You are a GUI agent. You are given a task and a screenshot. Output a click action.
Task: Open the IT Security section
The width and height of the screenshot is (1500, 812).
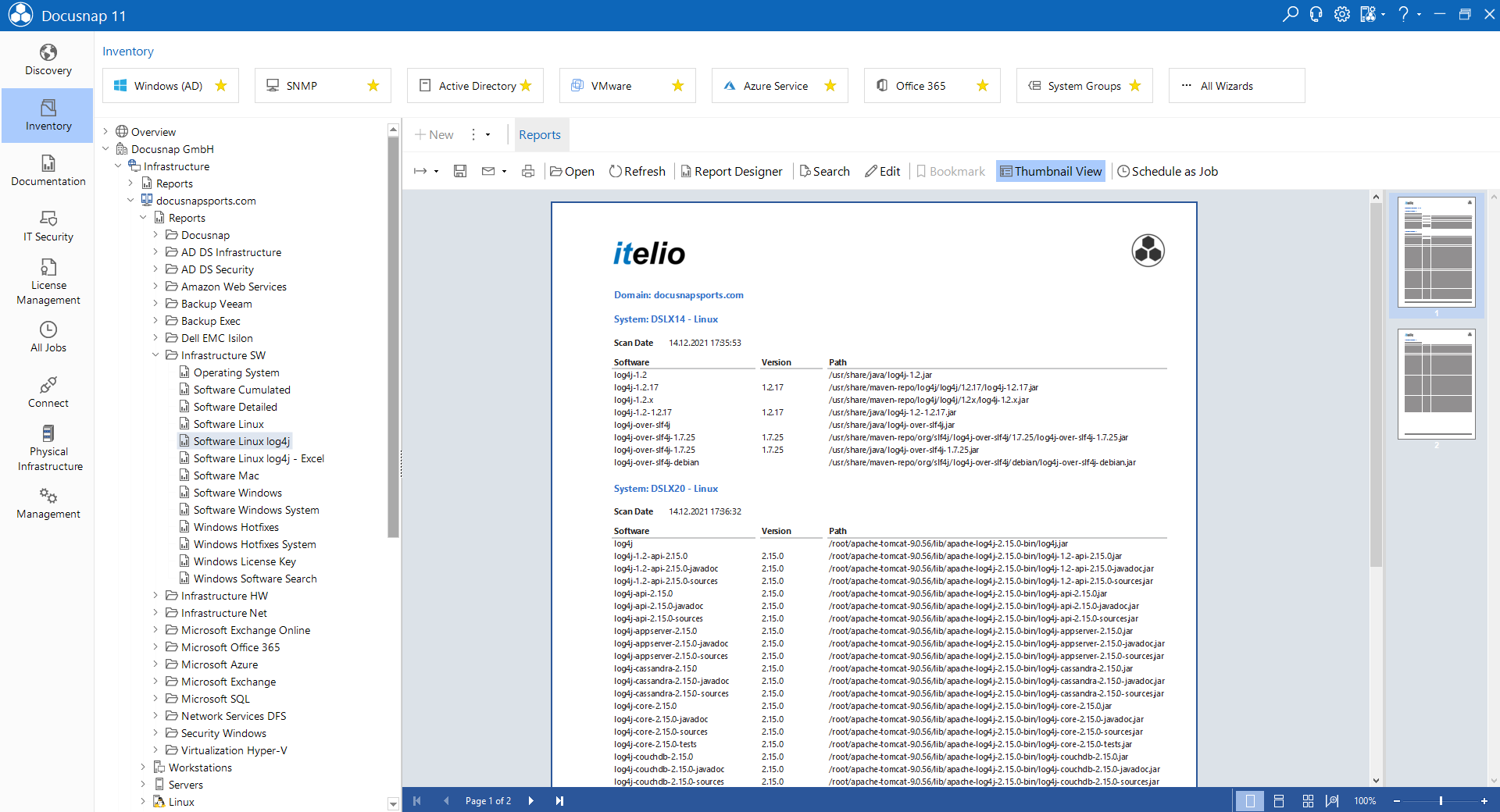48,226
